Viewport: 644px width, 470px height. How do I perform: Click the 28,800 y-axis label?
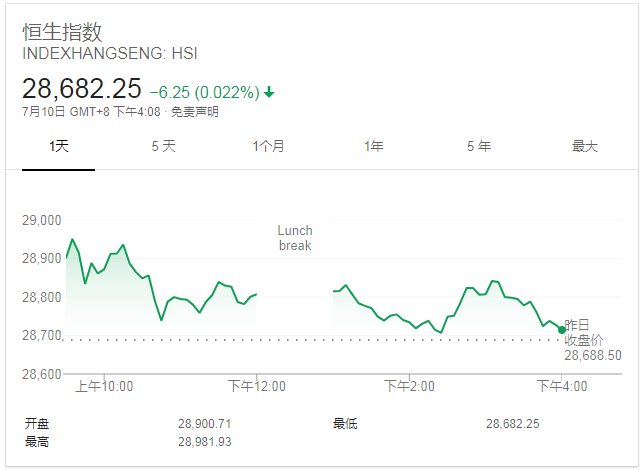point(41,297)
